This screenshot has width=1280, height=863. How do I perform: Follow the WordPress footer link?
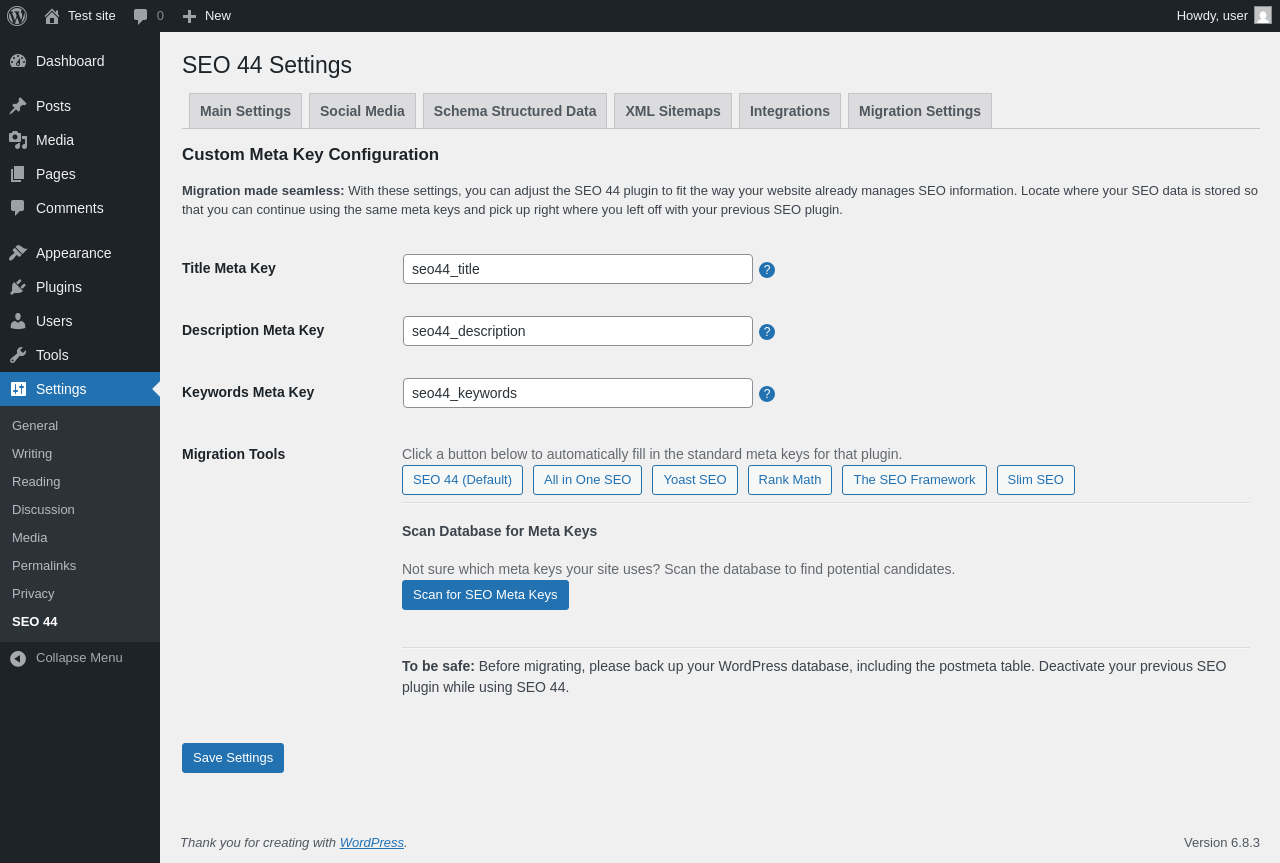coord(372,842)
